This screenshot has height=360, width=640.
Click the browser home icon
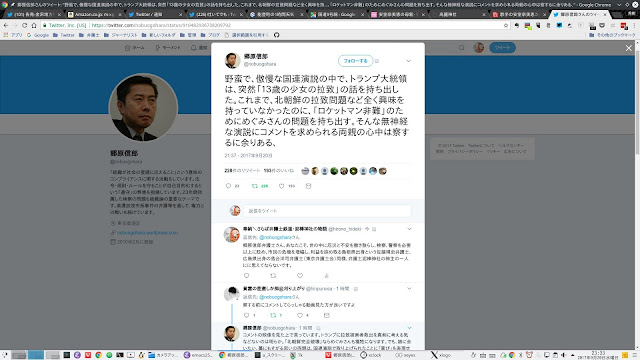click(34, 25)
